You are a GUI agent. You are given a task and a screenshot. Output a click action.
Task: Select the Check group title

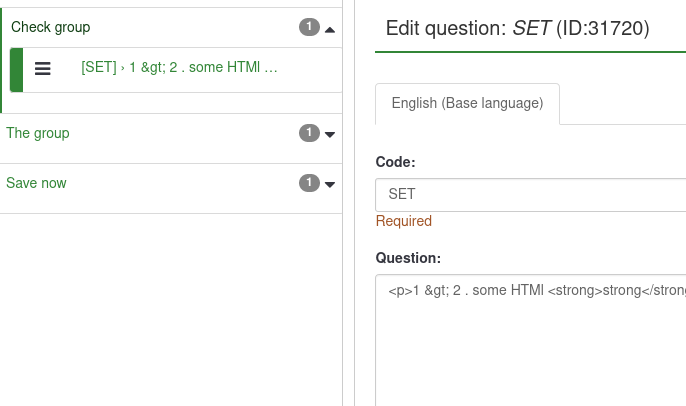[50, 28]
